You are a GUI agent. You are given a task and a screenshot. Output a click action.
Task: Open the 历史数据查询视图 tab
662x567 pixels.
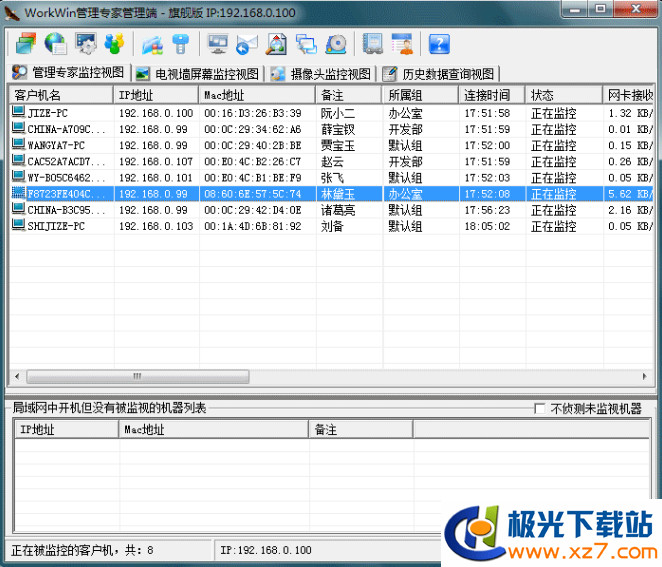click(439, 74)
